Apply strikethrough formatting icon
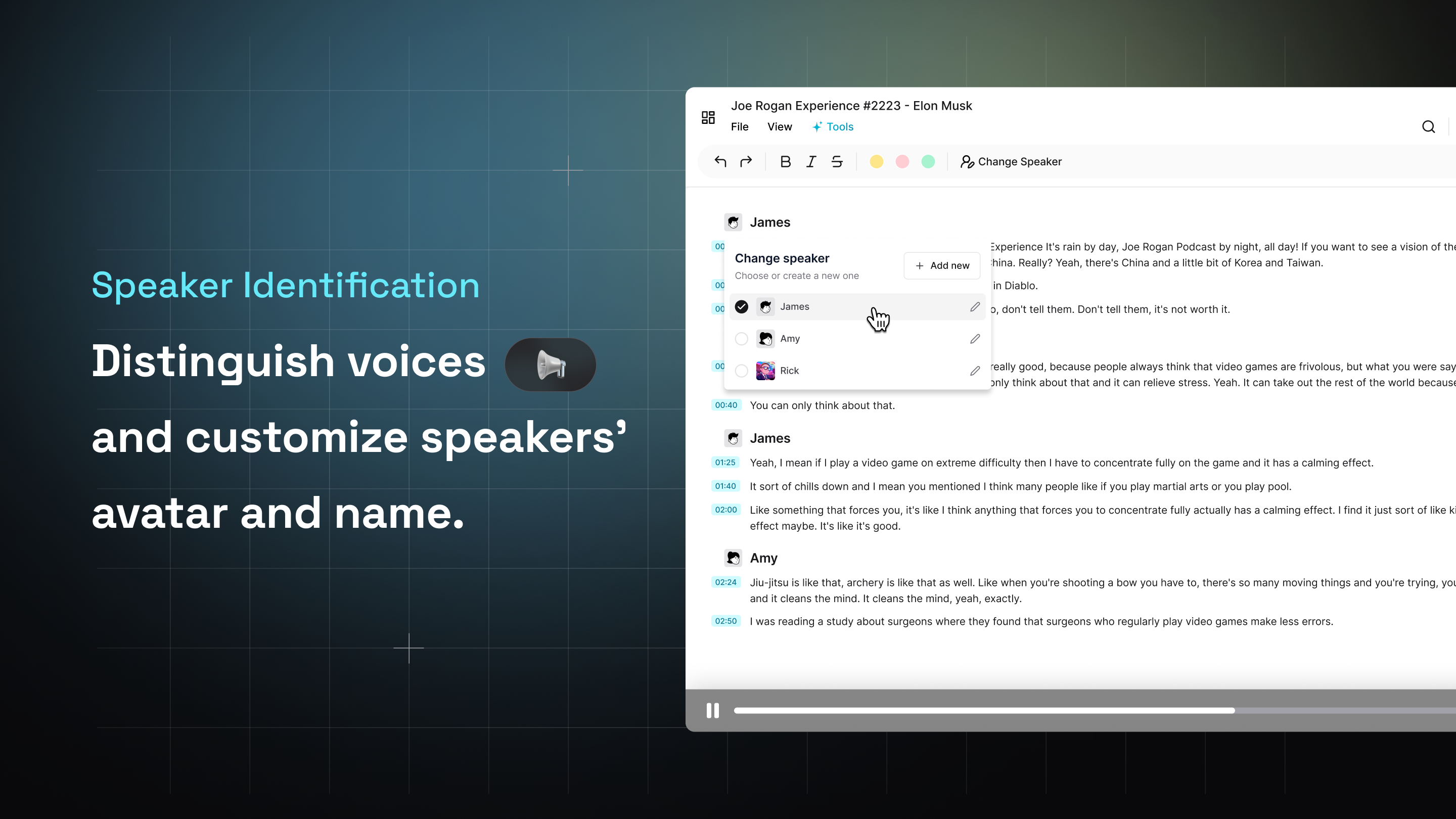This screenshot has height=819, width=1456. (x=837, y=162)
